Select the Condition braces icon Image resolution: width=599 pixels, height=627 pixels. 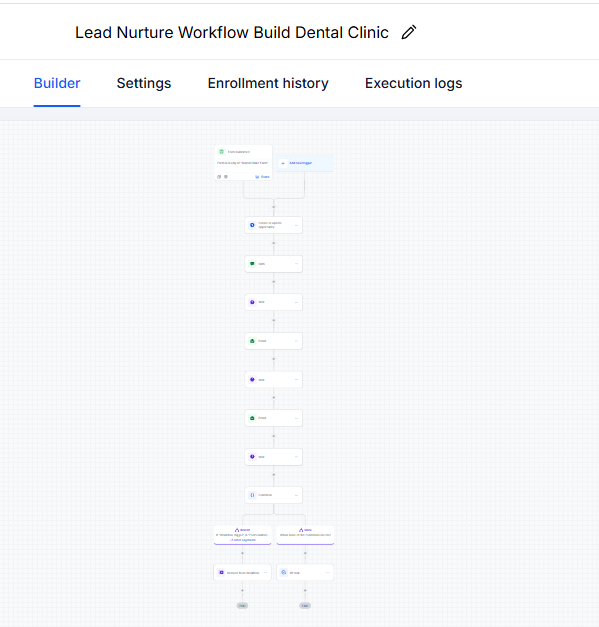coord(252,495)
